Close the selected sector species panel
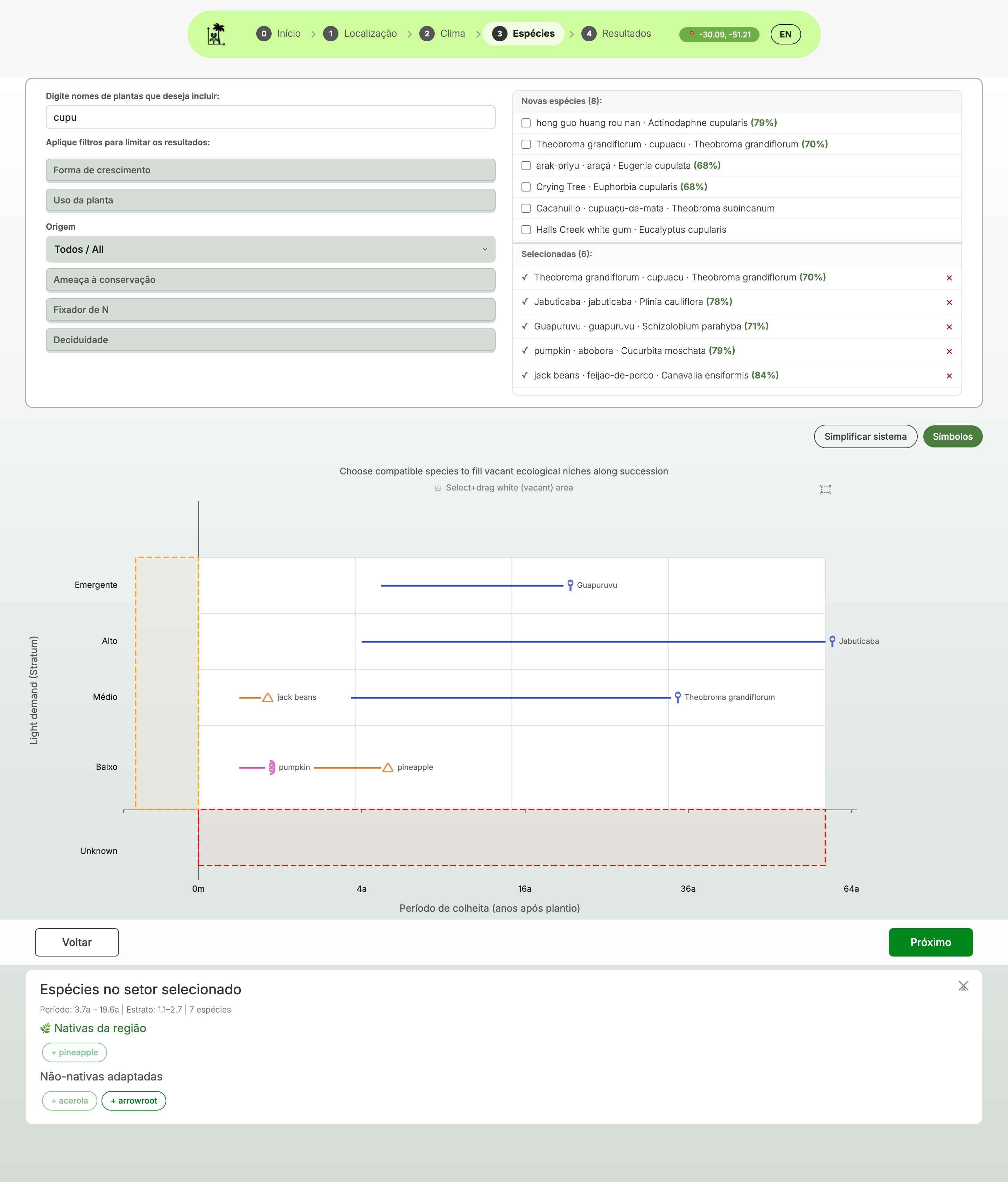This screenshot has height=1182, width=1008. tap(963, 986)
